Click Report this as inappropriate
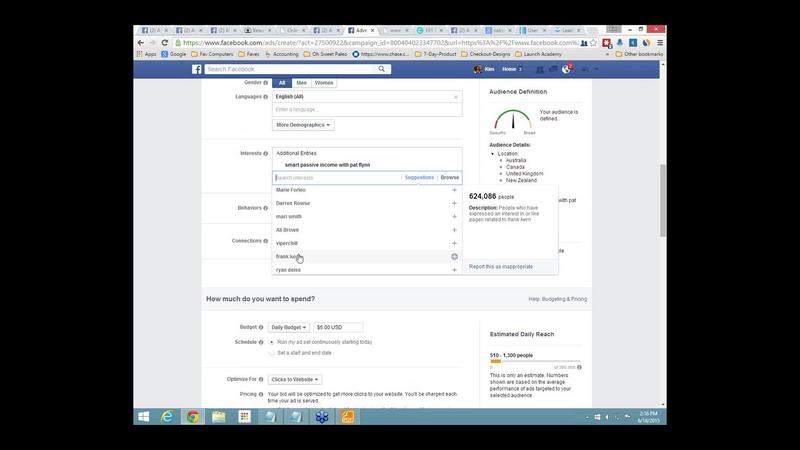Image resolution: width=800 pixels, height=450 pixels. (501, 267)
